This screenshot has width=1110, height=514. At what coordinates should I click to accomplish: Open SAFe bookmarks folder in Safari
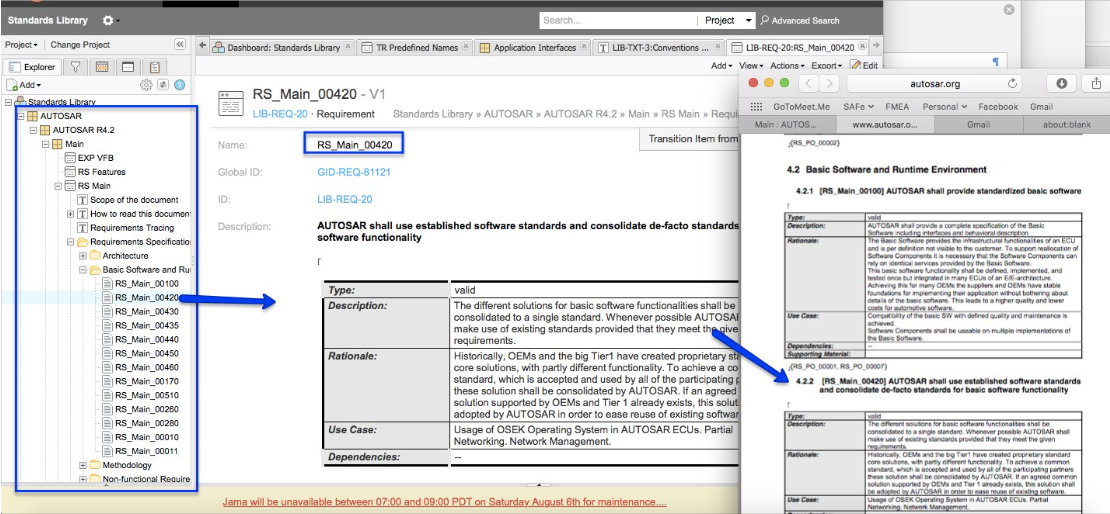[x=857, y=107]
